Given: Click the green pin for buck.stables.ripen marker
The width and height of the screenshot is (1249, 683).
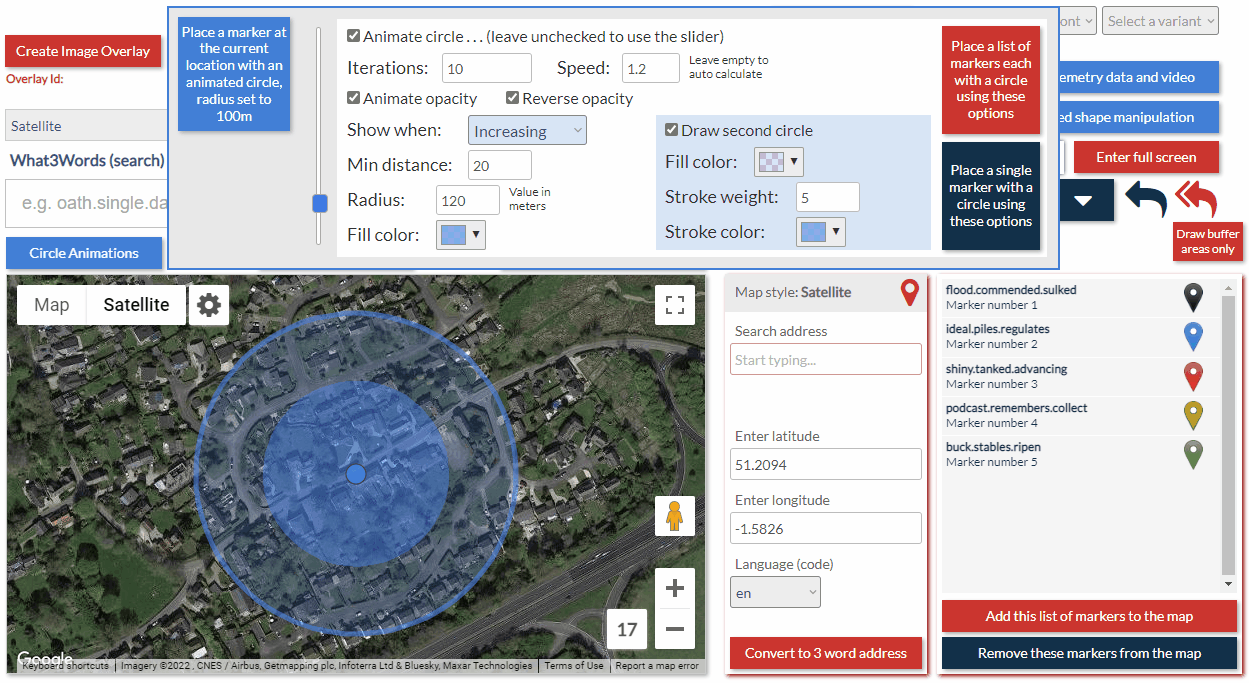Looking at the screenshot, I should coord(1193,454).
